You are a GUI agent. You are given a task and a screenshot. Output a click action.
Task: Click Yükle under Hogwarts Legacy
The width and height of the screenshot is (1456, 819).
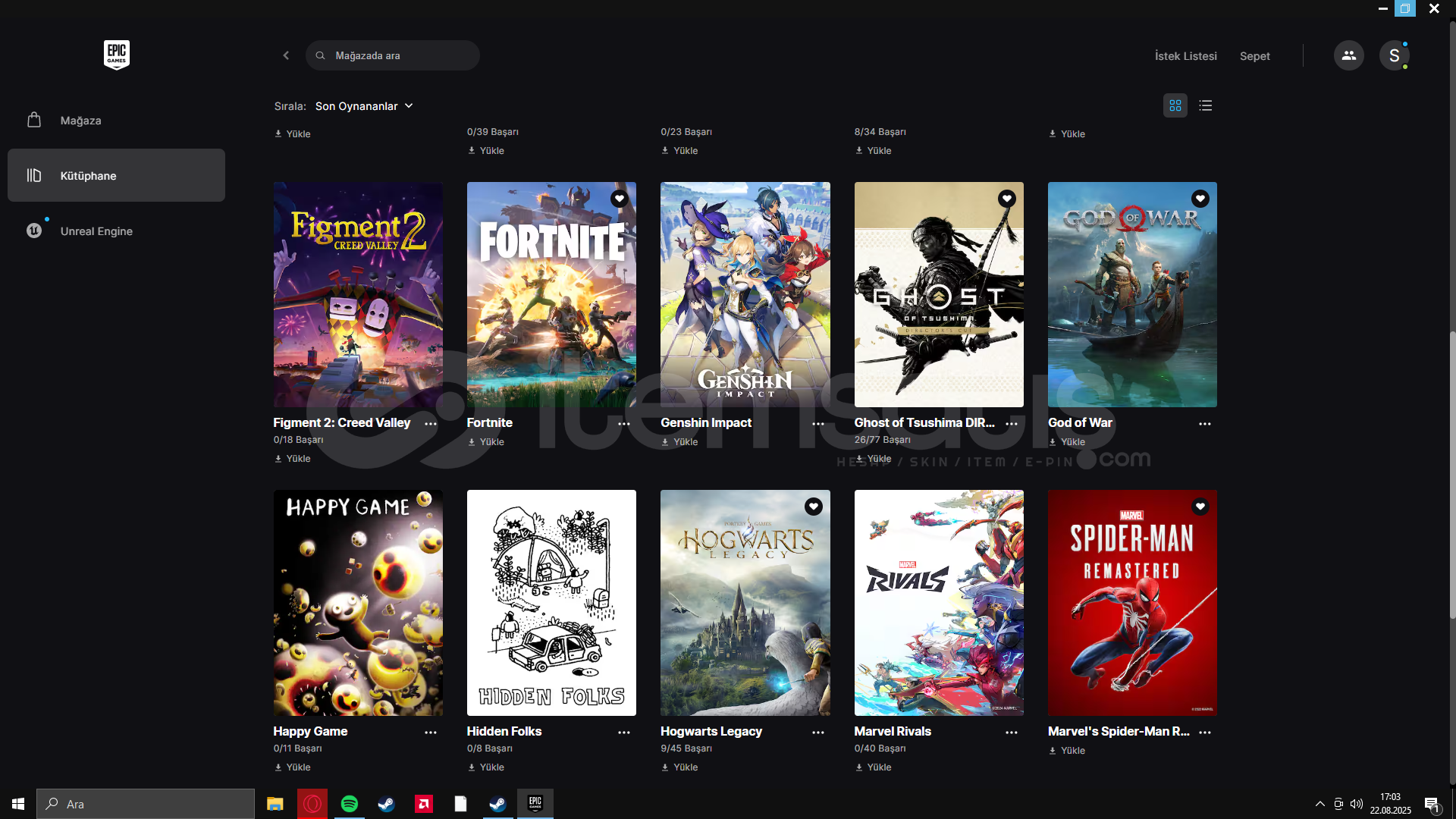coord(679,767)
